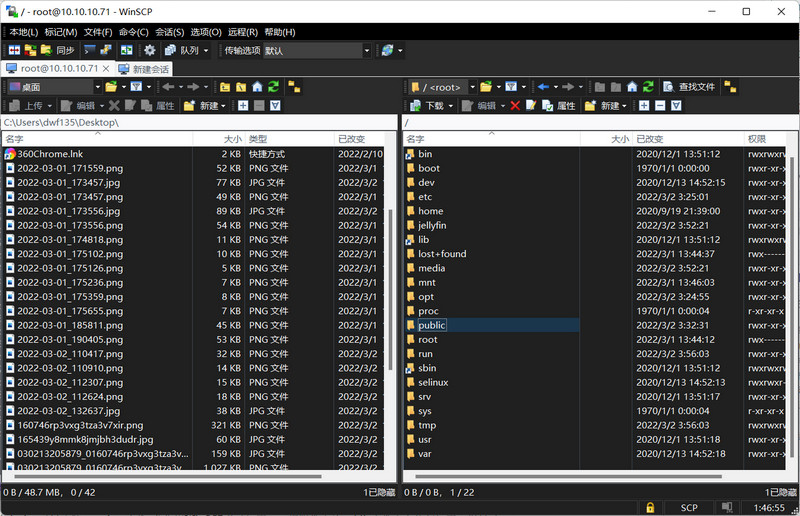
Task: Delete the selected remote item with red X
Action: (x=515, y=106)
